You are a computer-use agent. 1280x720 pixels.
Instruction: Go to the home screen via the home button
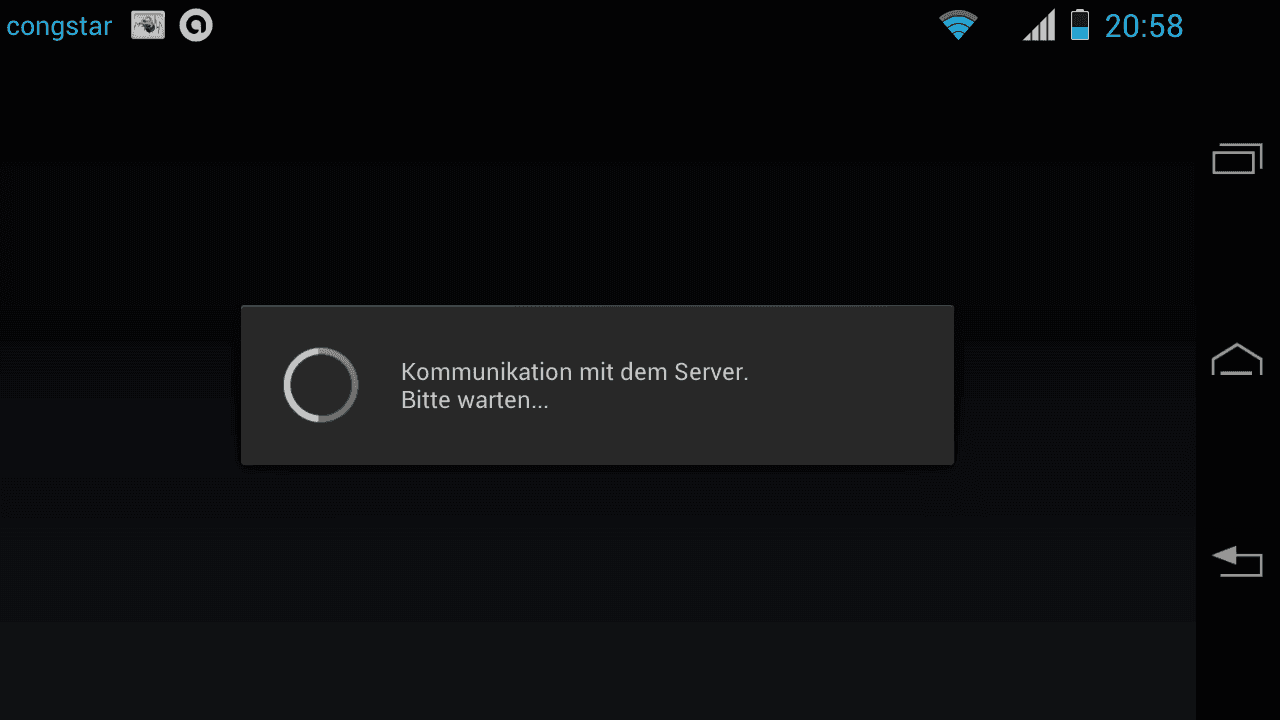(x=1238, y=359)
